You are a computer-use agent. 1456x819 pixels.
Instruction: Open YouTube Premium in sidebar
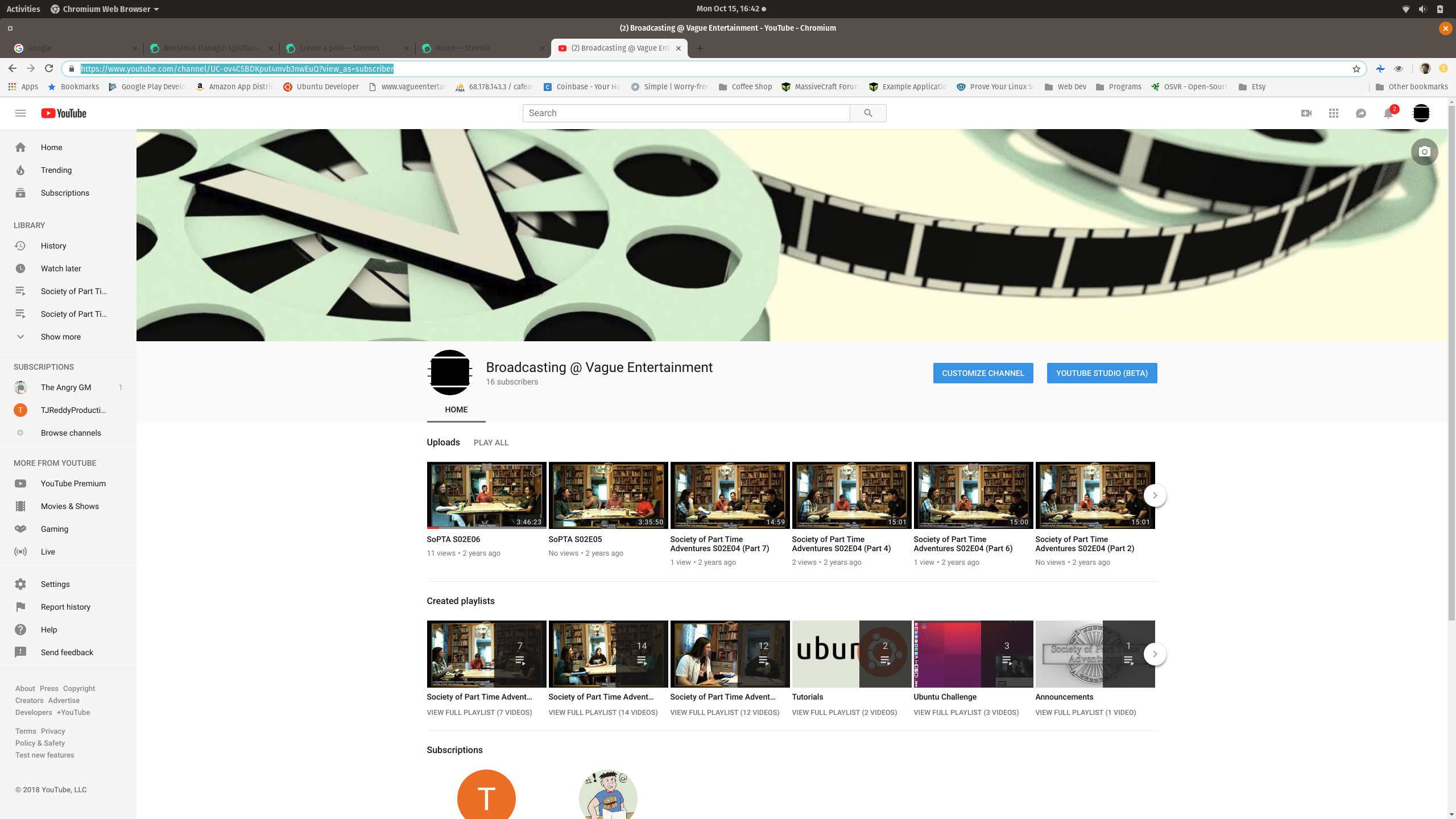point(68,483)
